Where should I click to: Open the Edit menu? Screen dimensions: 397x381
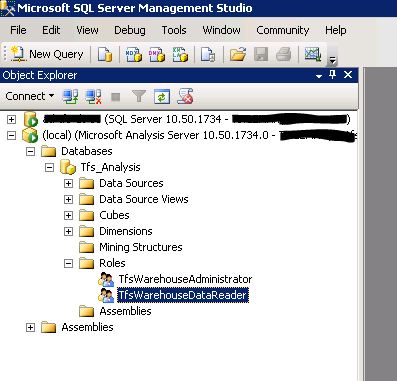point(51,30)
